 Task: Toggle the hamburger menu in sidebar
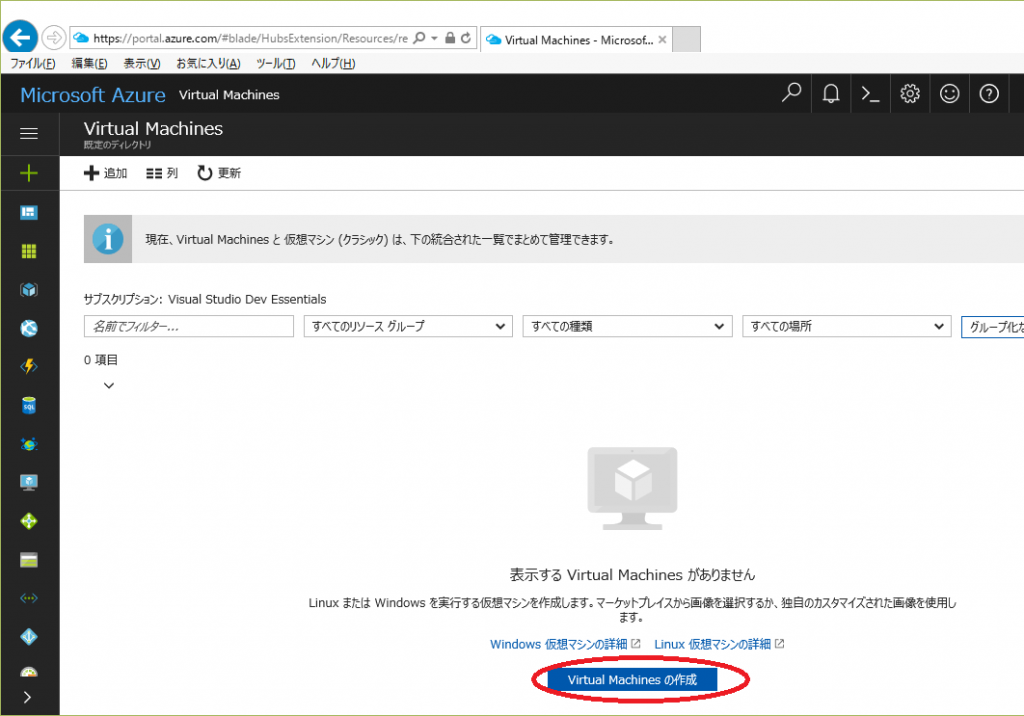pyautogui.click(x=29, y=134)
